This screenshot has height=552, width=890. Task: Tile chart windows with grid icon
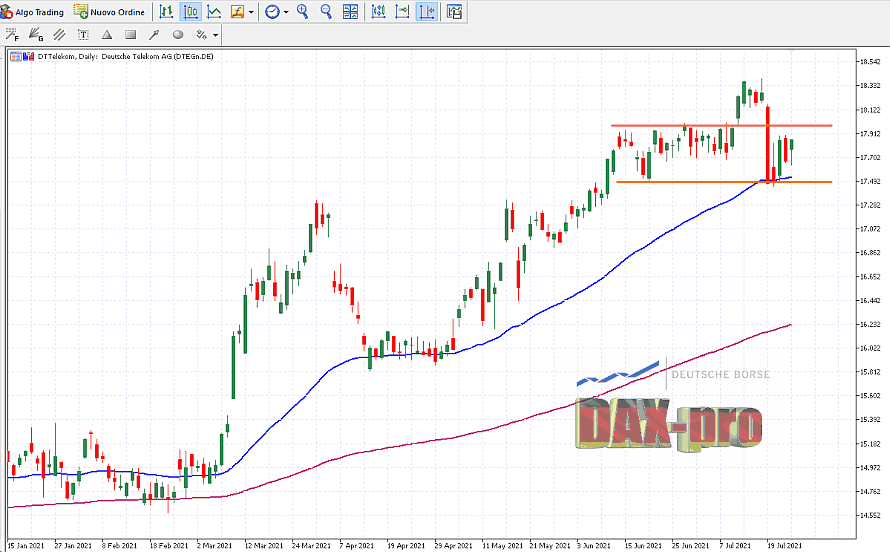point(350,11)
